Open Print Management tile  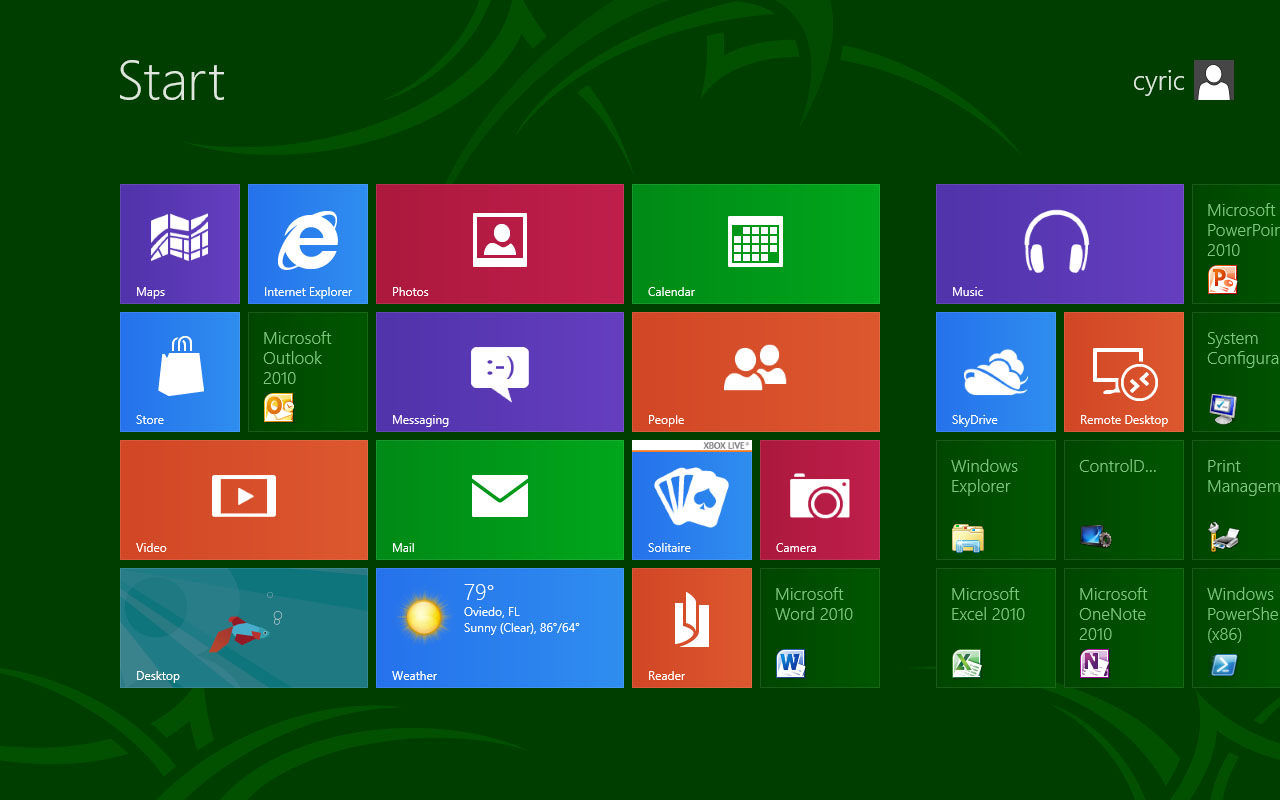tap(1236, 500)
